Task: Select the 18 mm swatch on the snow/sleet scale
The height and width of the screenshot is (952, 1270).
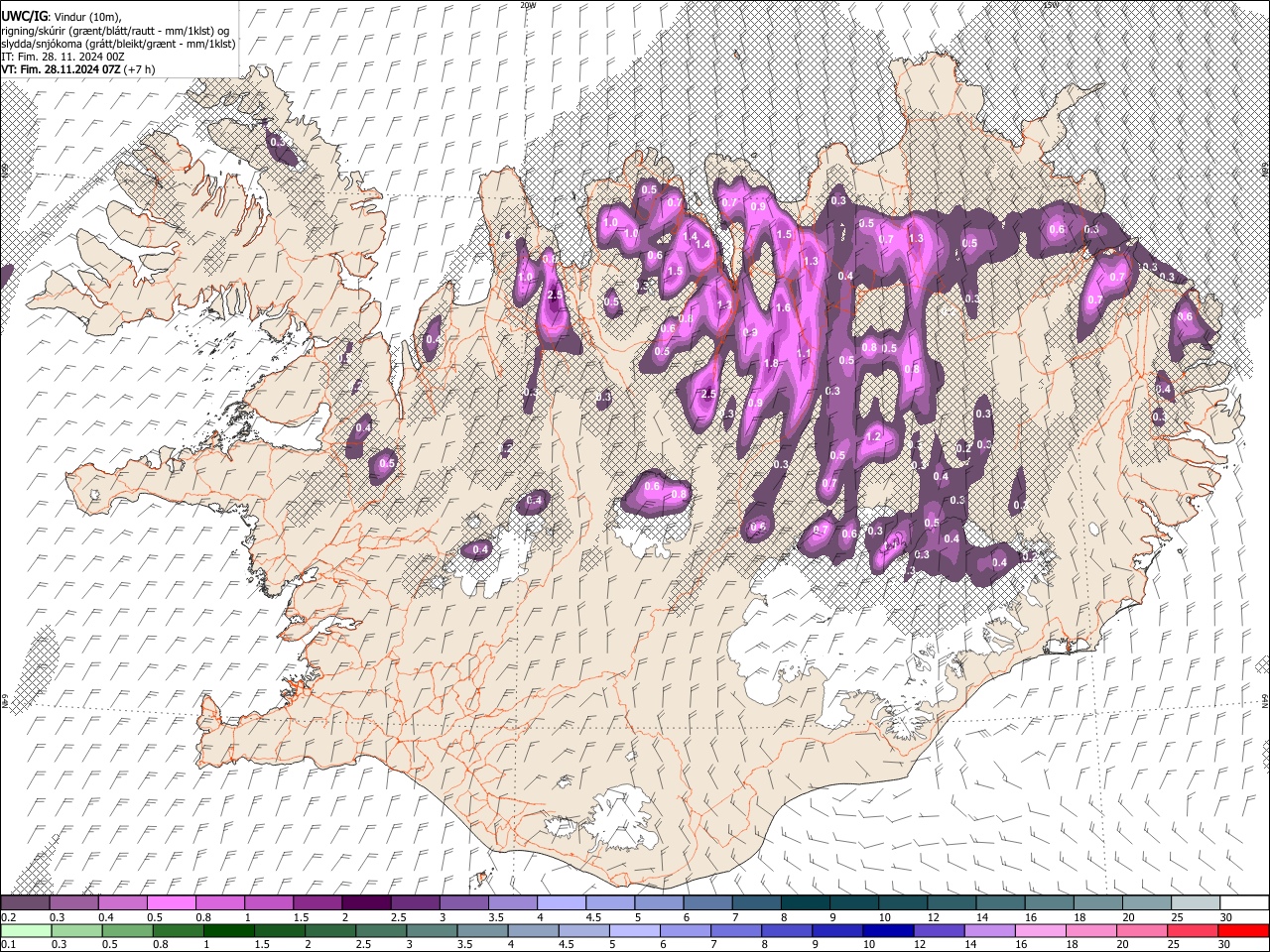Action: (1096, 903)
